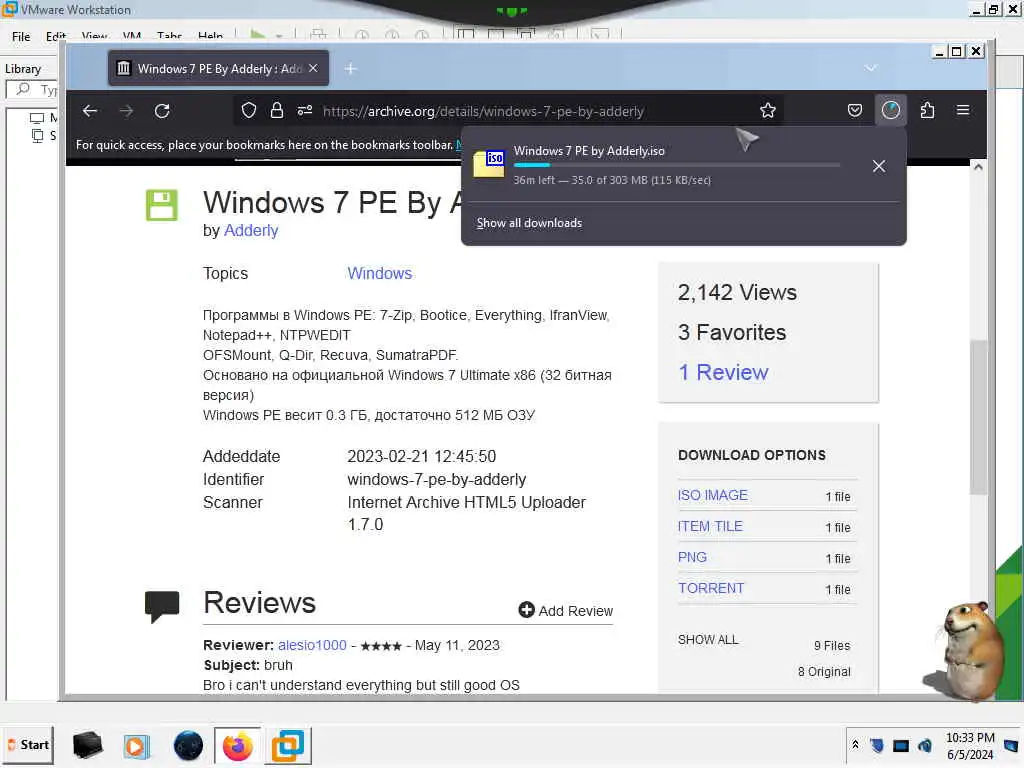Expand TORRENT download option
This screenshot has height=768, width=1024.
(x=711, y=588)
